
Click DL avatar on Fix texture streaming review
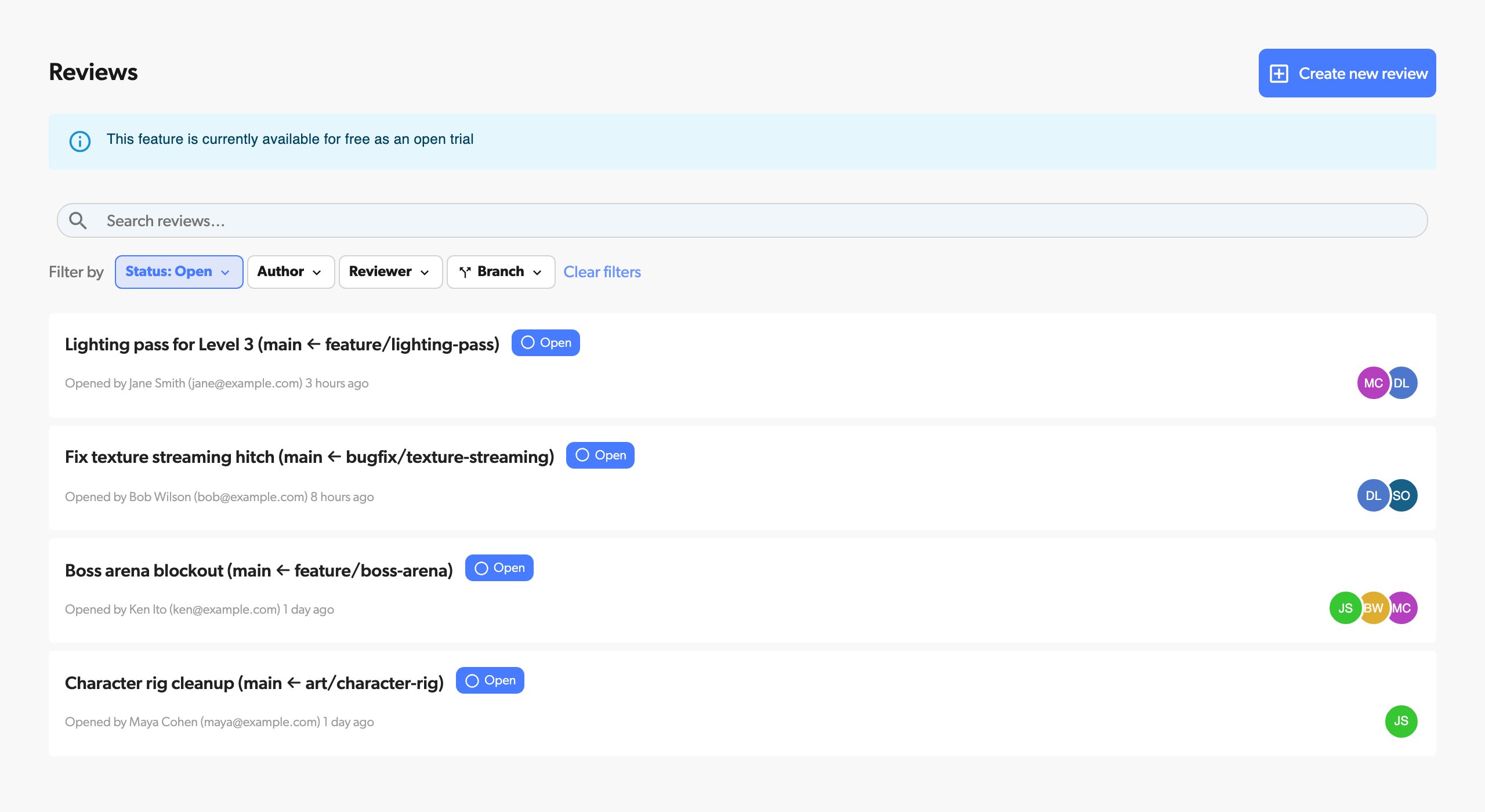(x=1372, y=495)
